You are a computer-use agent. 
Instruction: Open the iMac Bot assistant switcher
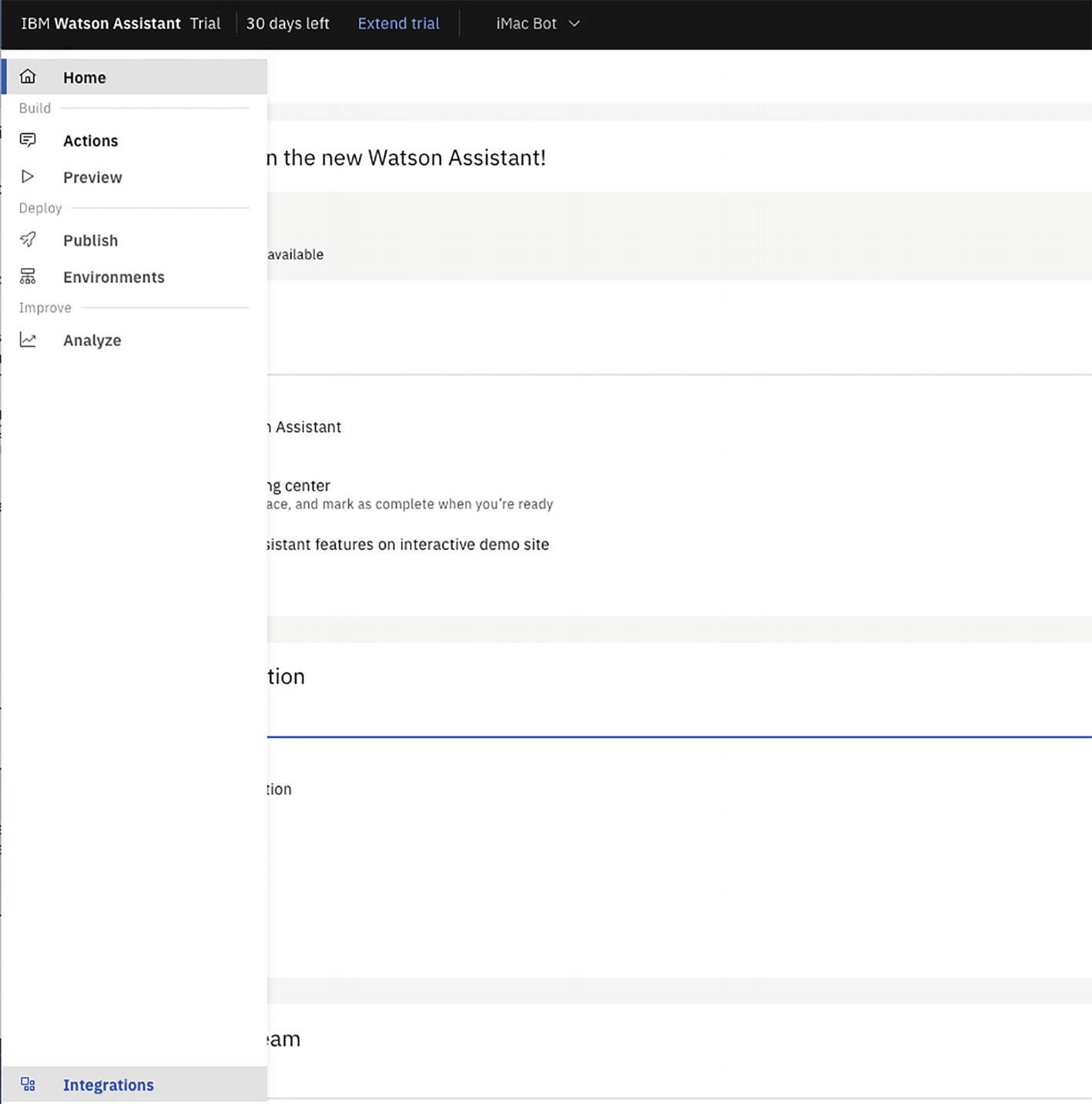[x=527, y=24]
